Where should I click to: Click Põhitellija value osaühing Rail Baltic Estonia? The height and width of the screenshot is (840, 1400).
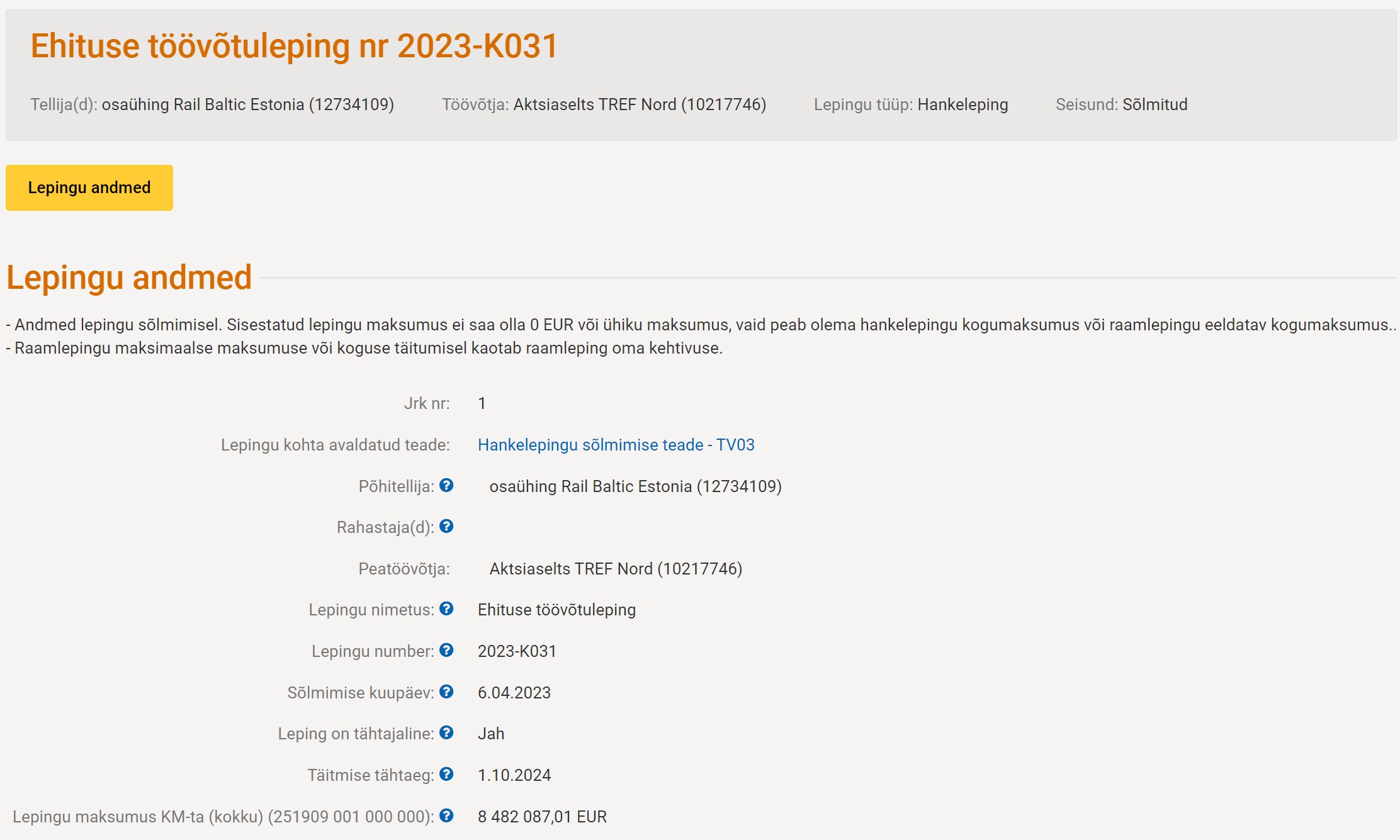coord(635,486)
